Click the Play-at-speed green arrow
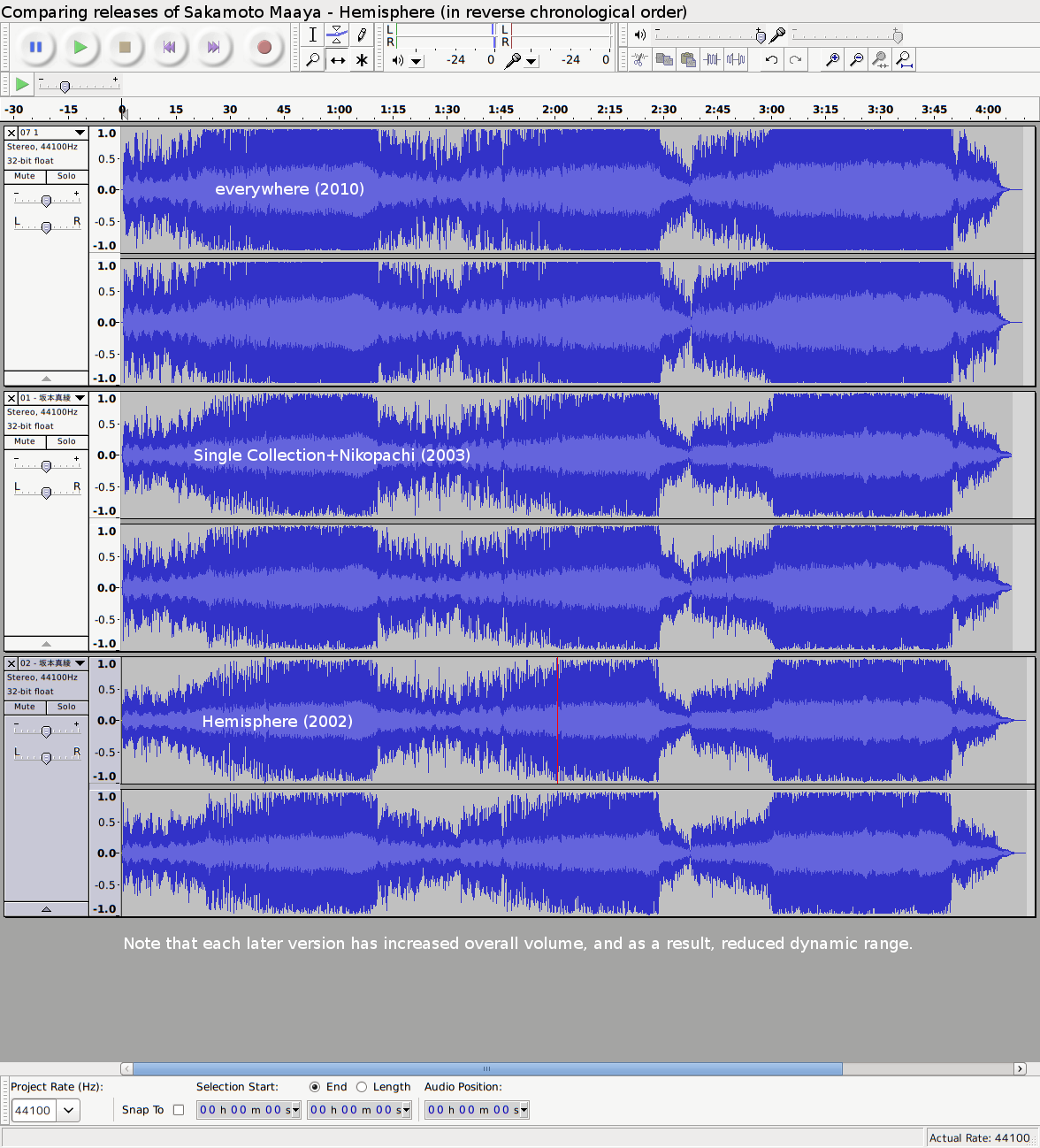This screenshot has width=1040, height=1148. click(x=22, y=84)
